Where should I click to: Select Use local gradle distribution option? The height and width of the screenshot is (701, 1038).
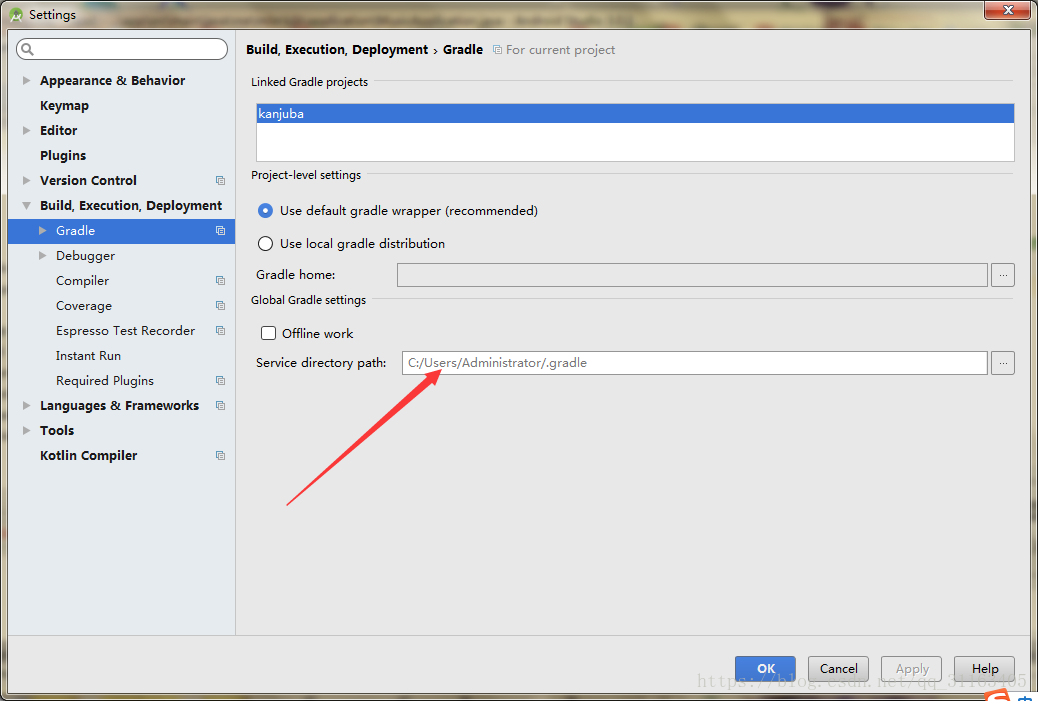(x=265, y=243)
